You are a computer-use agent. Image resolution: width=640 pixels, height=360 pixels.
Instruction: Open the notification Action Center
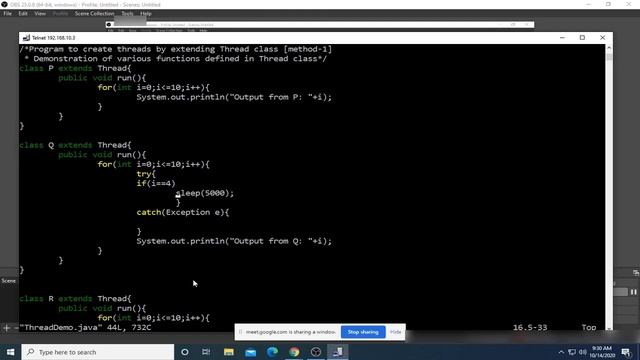pyautogui.click(x=626, y=352)
